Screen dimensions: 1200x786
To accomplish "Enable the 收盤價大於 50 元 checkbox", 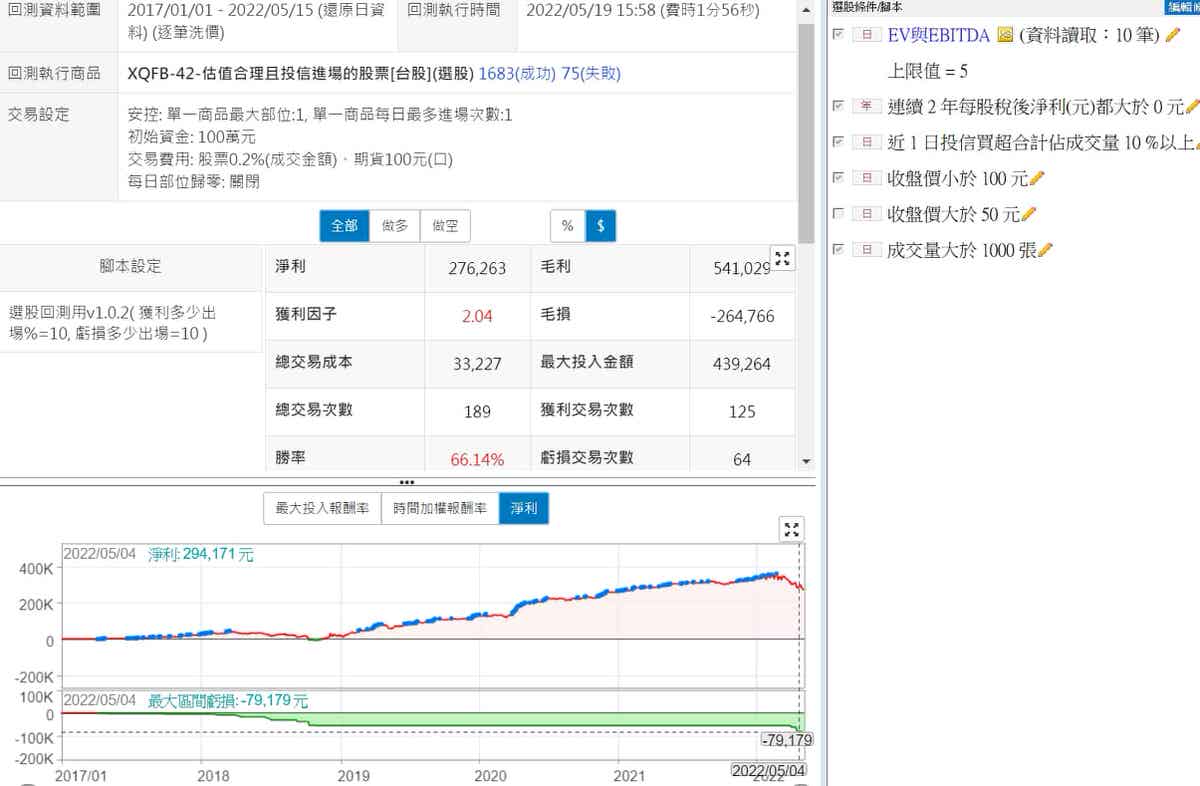I will point(838,214).
